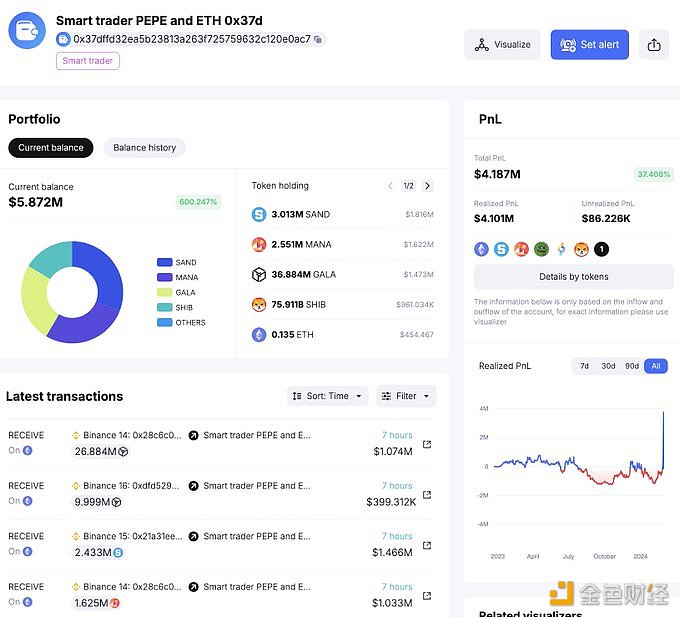Click the Smart trader tag
Viewport: 680px width, 617px height.
click(x=88, y=61)
